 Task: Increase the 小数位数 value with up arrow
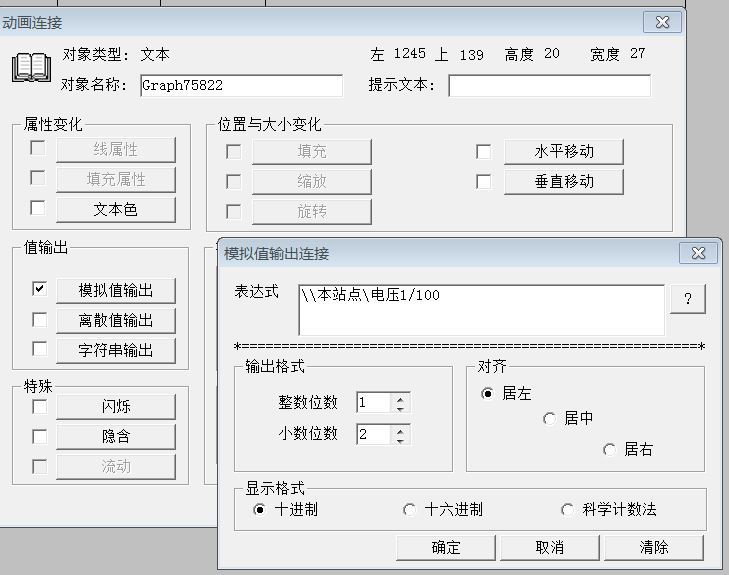tap(401, 430)
